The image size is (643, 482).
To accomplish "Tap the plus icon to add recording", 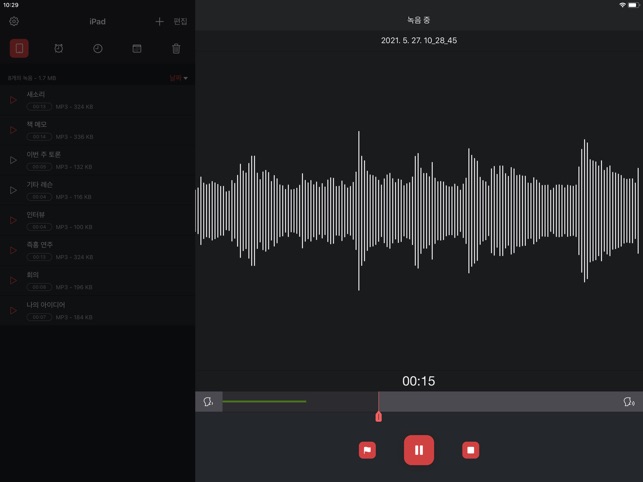I will pyautogui.click(x=159, y=21).
